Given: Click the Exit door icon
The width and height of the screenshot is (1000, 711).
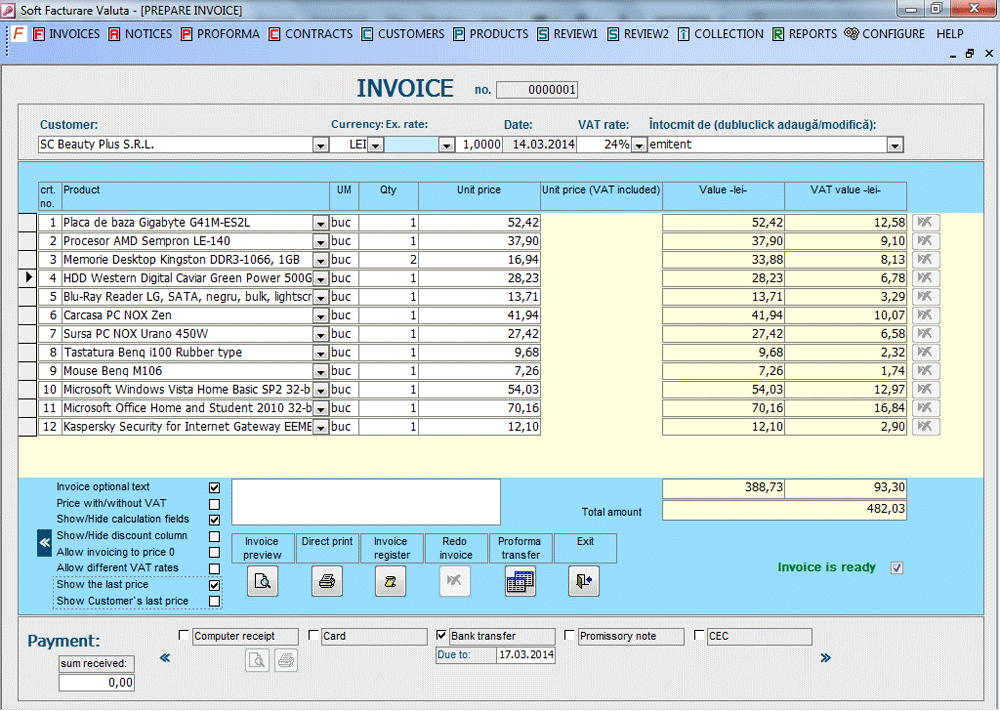Looking at the screenshot, I should (x=584, y=581).
